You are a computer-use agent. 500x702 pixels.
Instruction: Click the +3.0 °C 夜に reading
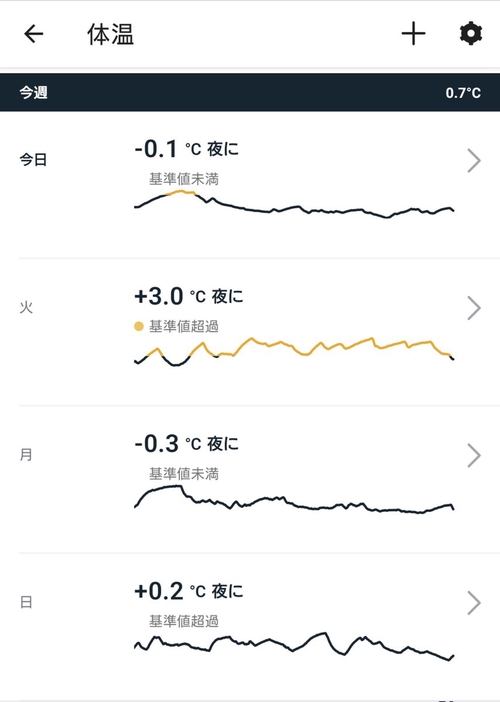tap(188, 296)
